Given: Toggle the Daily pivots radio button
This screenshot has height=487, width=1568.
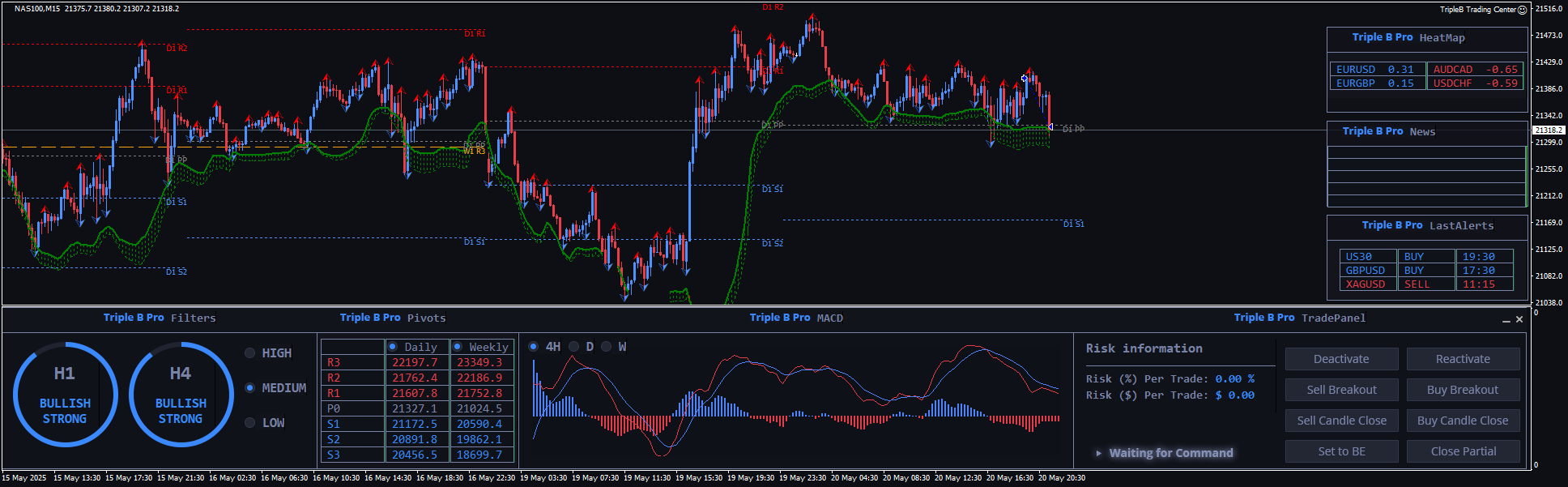Looking at the screenshot, I should [393, 347].
